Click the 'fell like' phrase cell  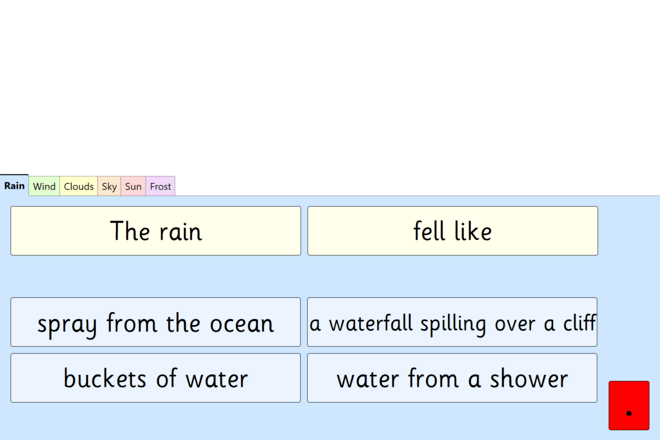coord(452,231)
